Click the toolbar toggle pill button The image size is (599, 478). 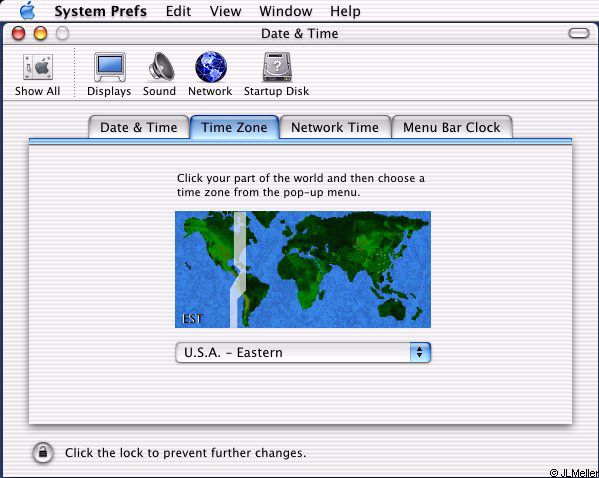(x=579, y=33)
